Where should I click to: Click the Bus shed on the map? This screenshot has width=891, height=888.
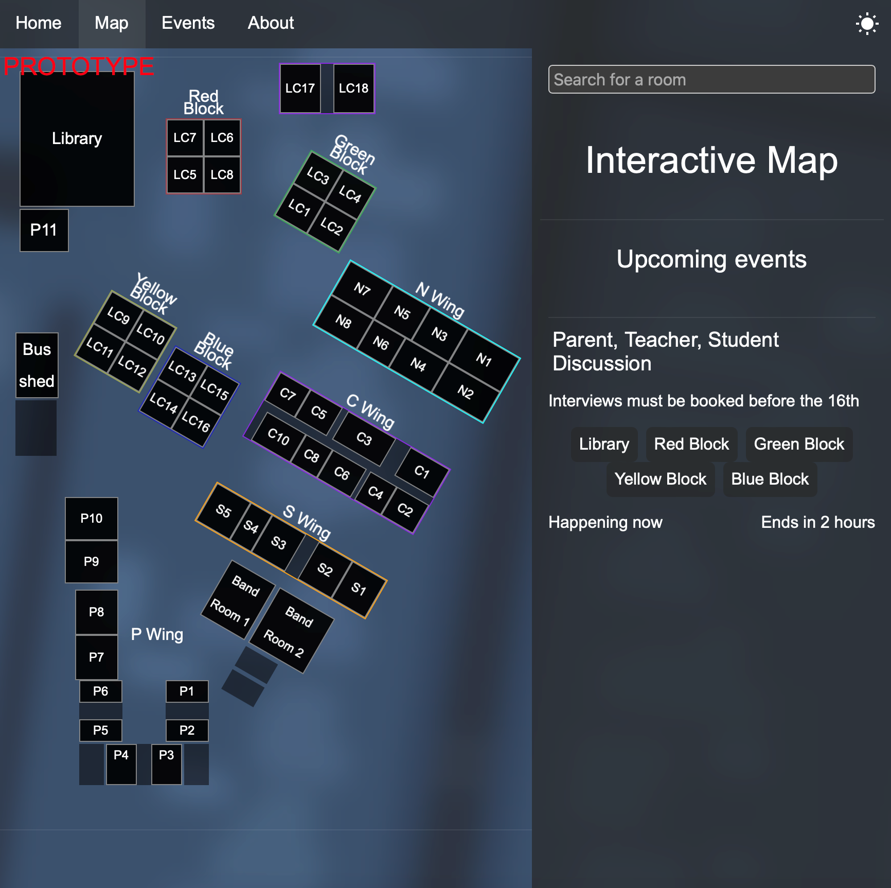coord(37,365)
